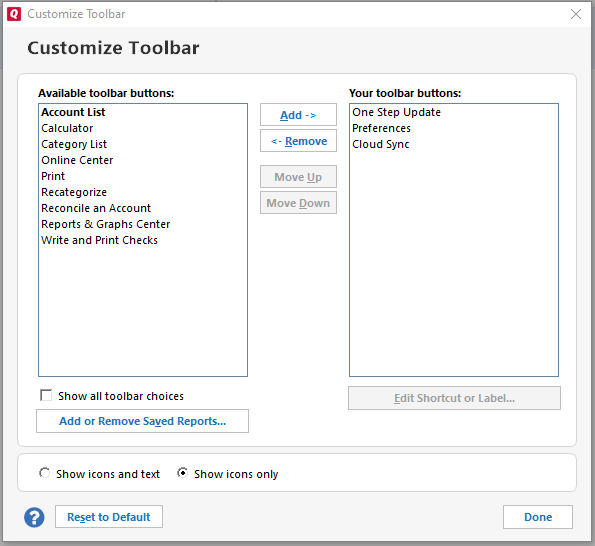This screenshot has width=595, height=546.
Task: Select Online Center in available buttons
Action: point(143,160)
